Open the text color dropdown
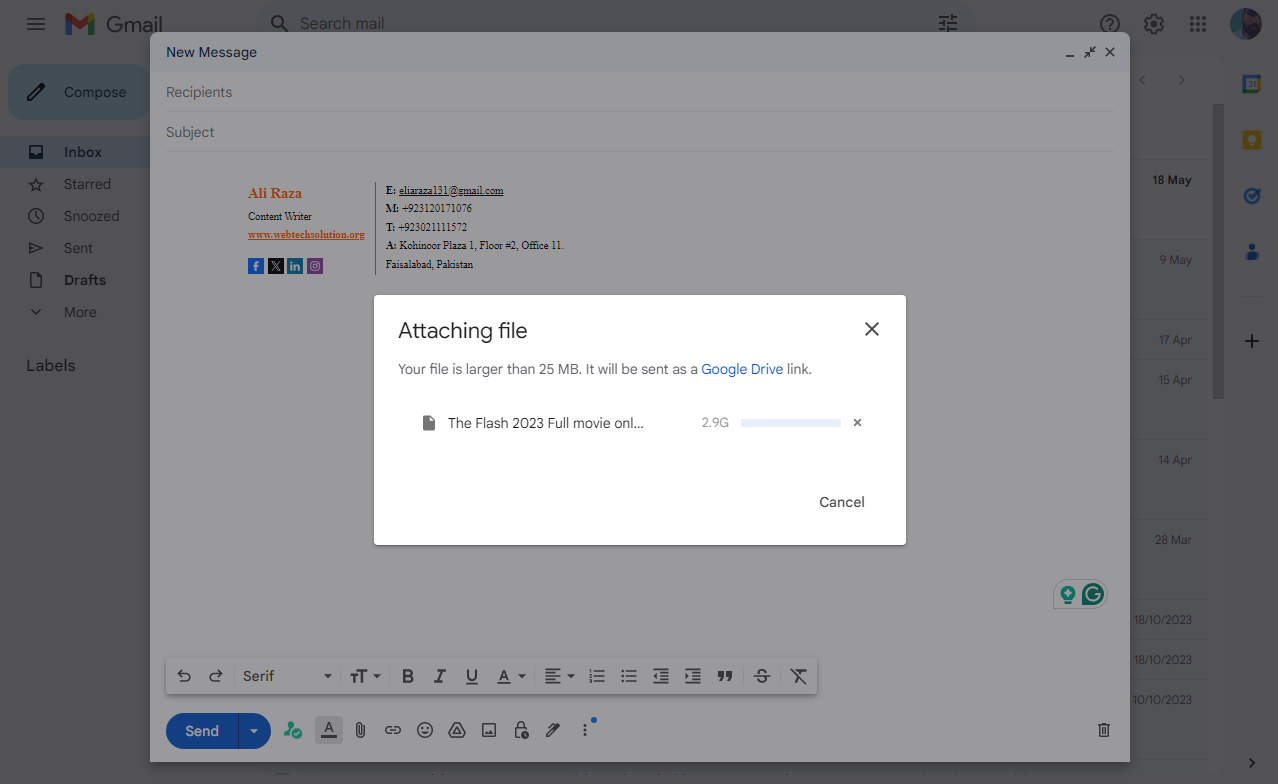 click(x=511, y=676)
